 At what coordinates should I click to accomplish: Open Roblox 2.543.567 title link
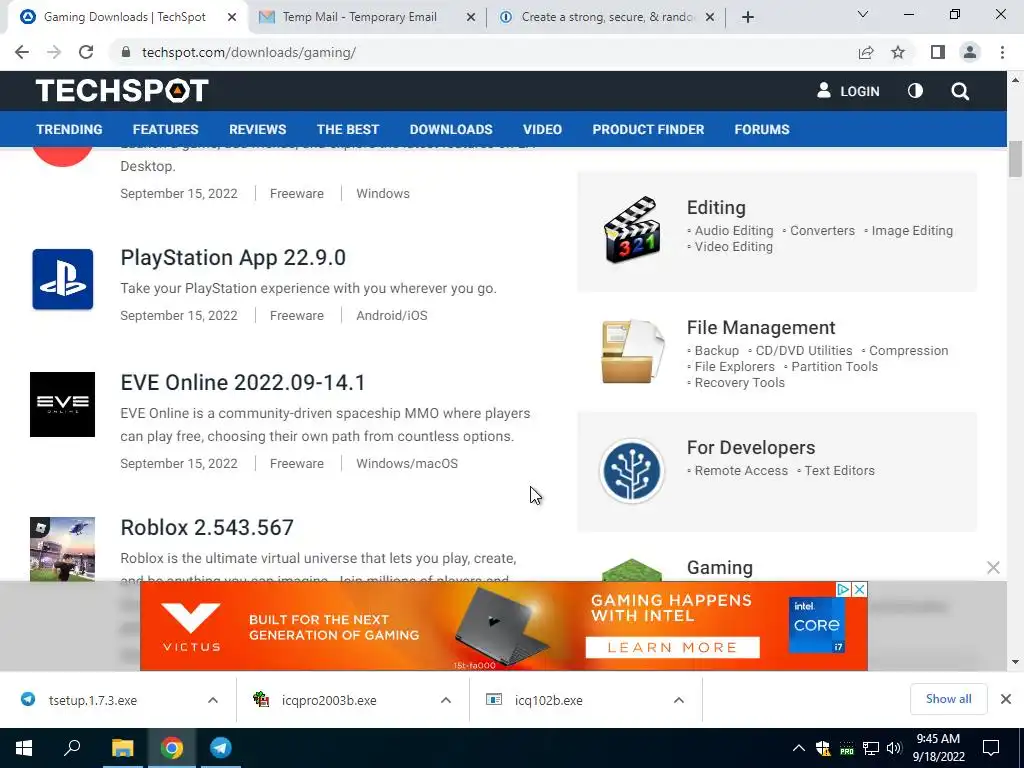(207, 528)
